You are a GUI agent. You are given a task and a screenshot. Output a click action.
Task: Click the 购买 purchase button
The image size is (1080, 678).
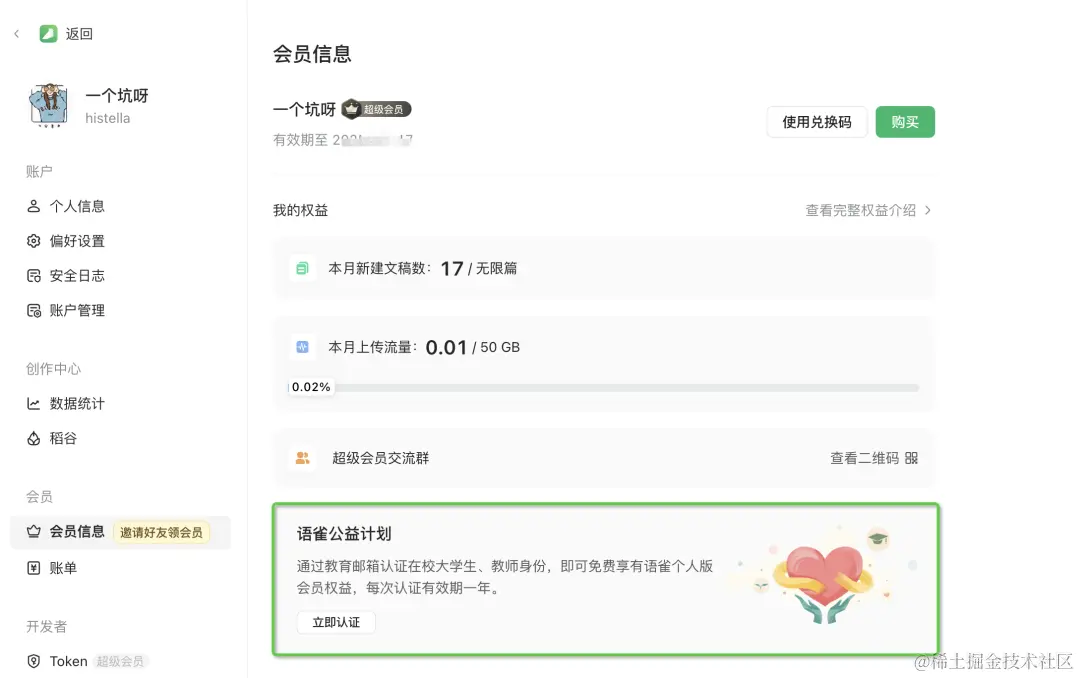point(904,121)
